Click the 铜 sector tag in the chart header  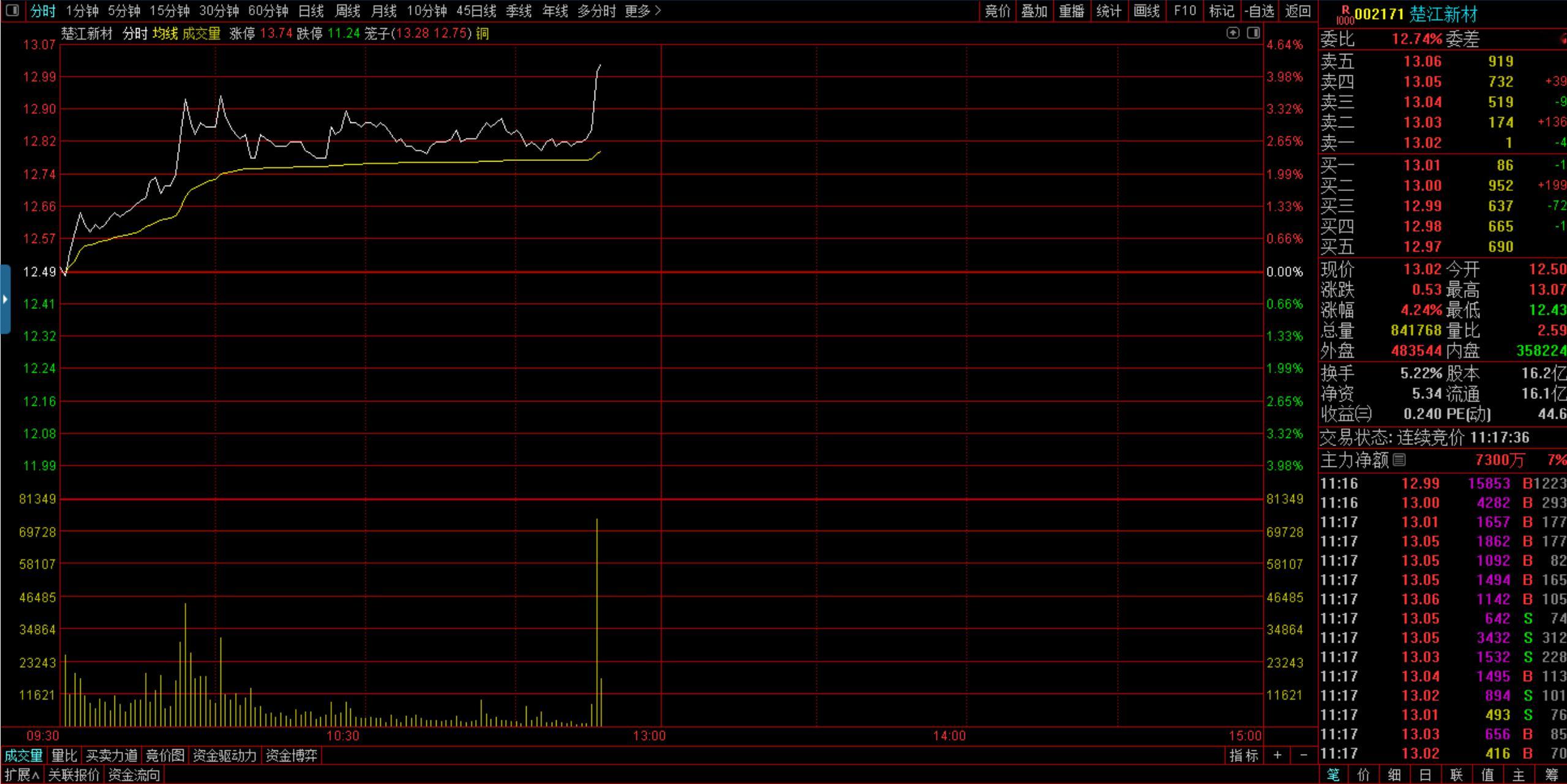pos(483,34)
